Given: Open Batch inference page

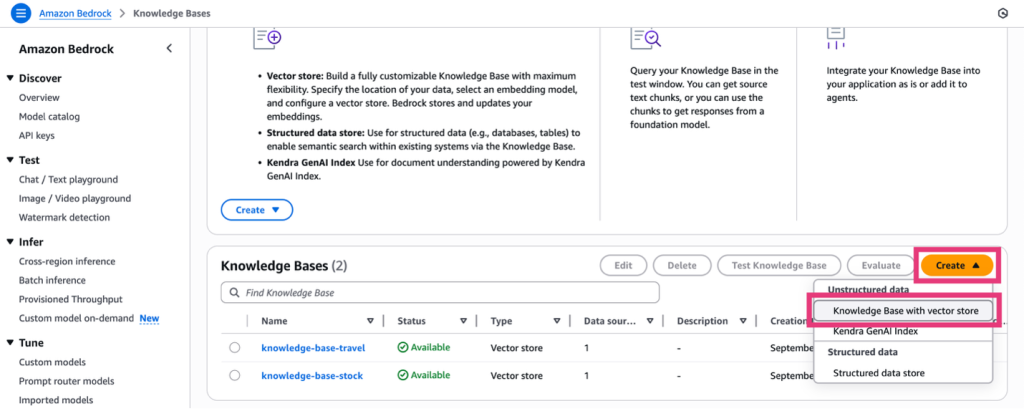Looking at the screenshot, I should click(52, 280).
